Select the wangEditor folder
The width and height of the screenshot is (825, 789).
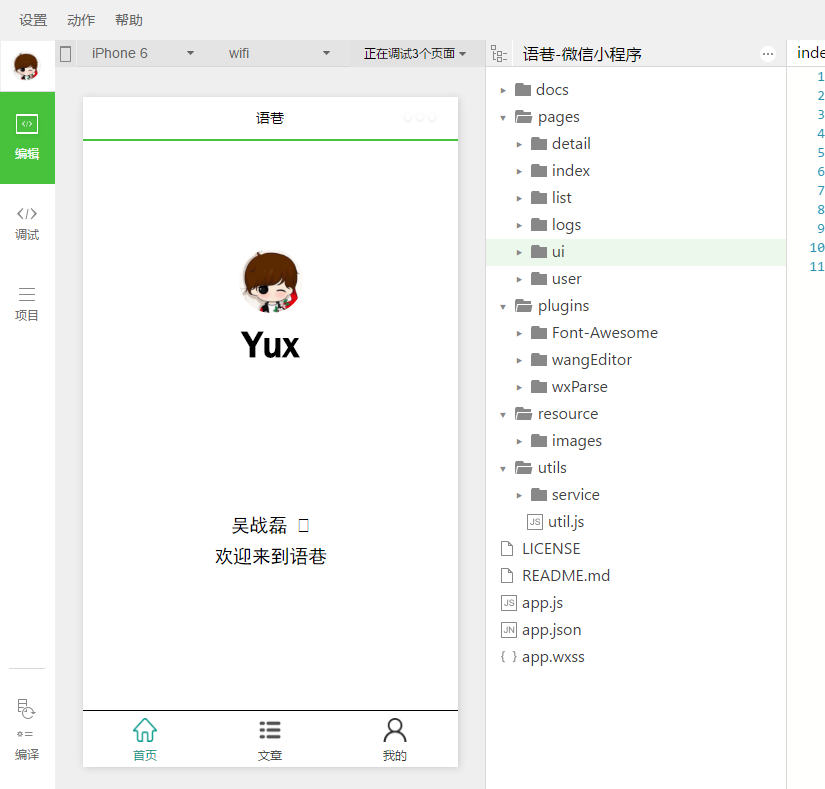(x=636, y=360)
